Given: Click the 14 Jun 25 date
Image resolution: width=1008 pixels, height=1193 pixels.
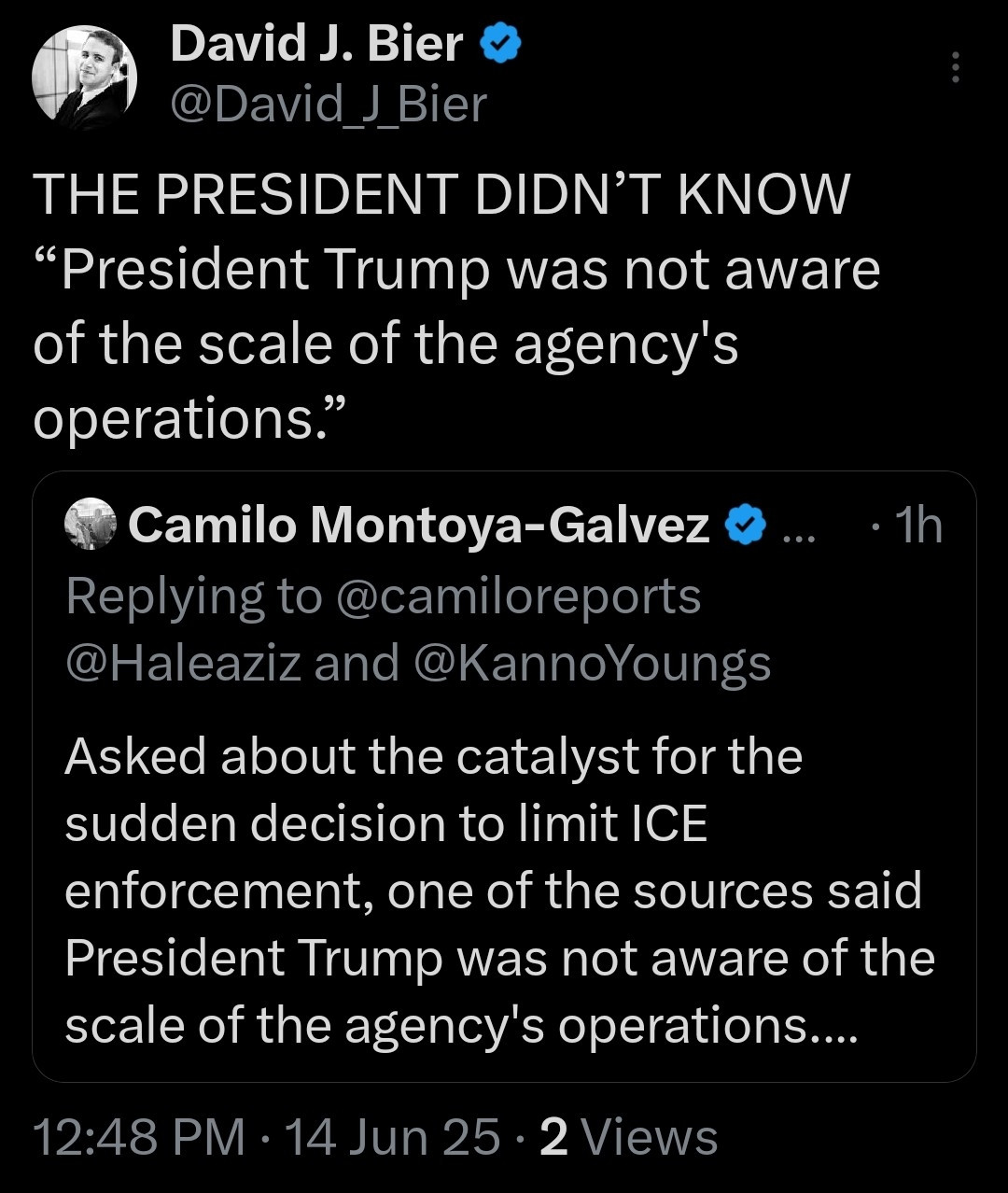Looking at the screenshot, I should click(x=392, y=1137).
